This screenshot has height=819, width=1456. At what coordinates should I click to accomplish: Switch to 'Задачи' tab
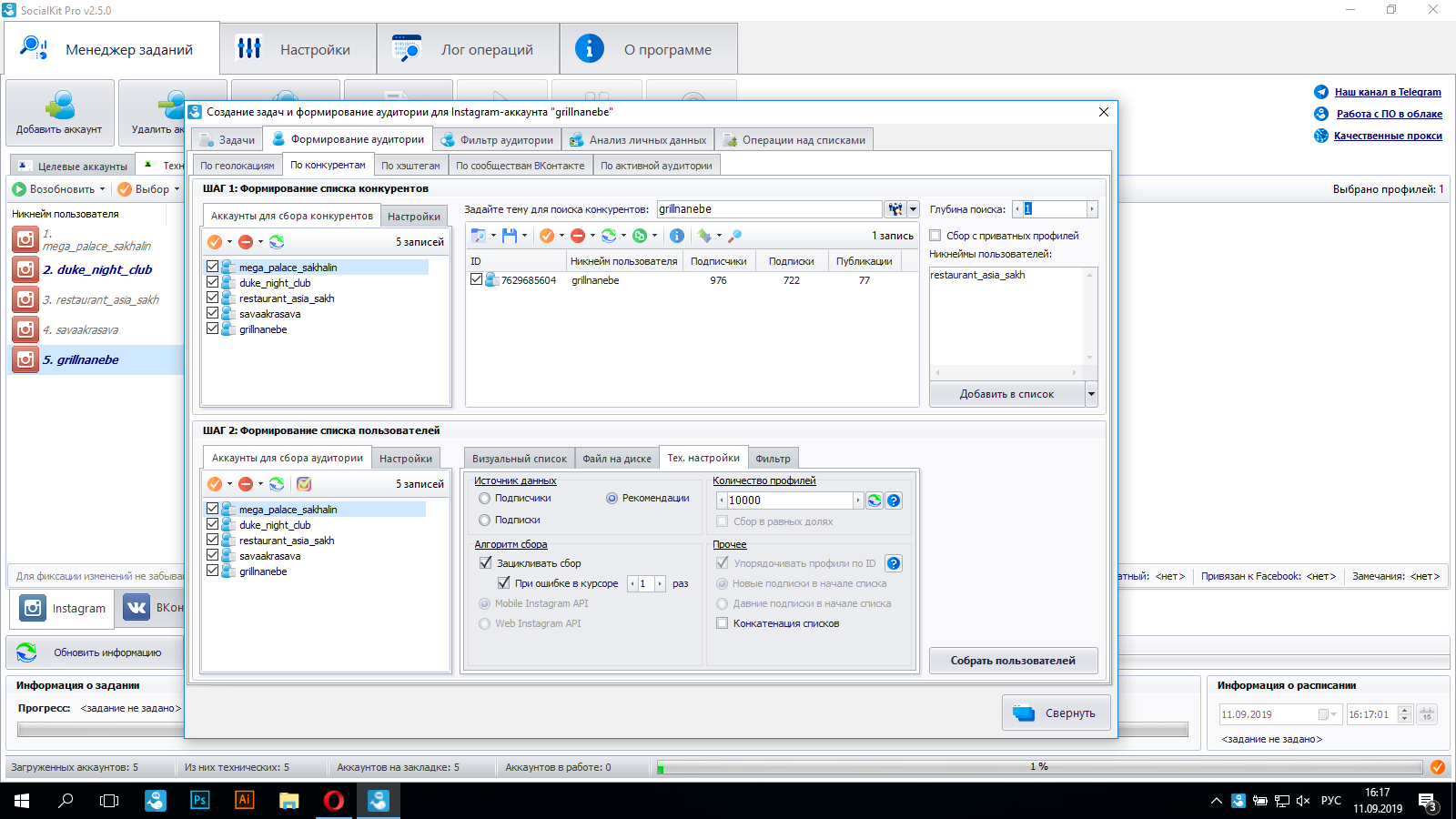pyautogui.click(x=227, y=140)
